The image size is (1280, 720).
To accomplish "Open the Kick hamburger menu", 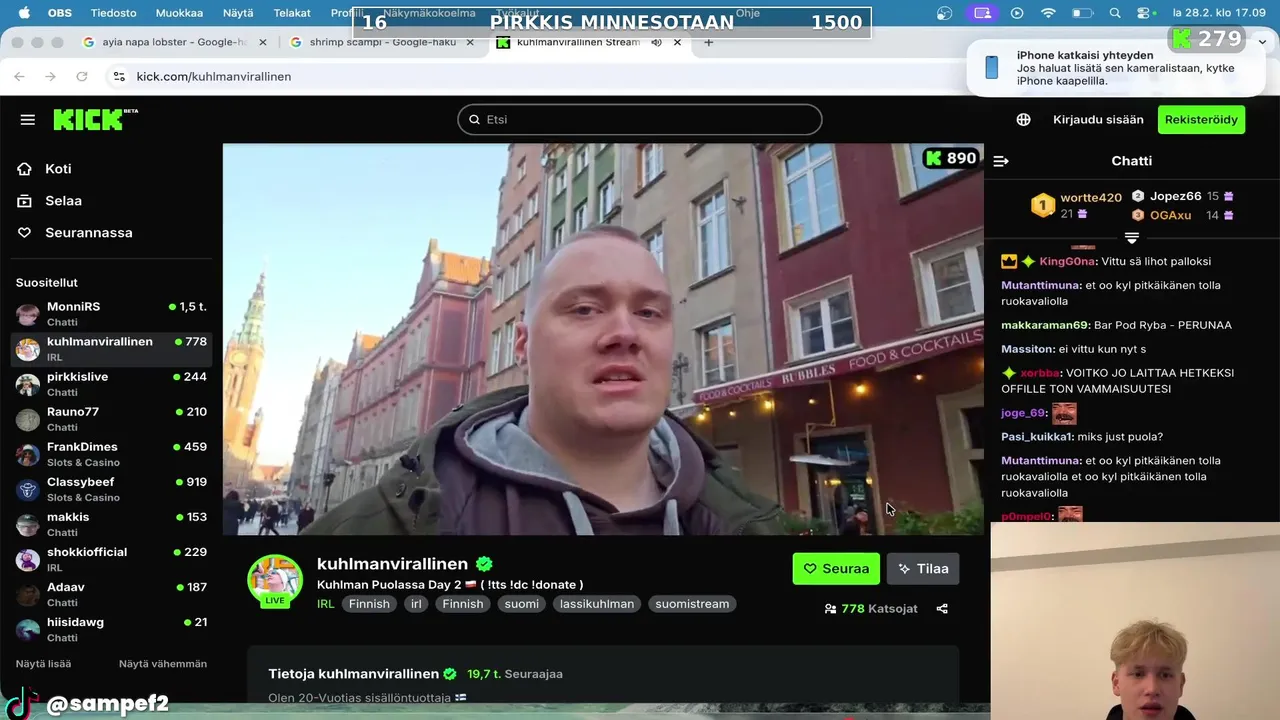I will coord(27,119).
